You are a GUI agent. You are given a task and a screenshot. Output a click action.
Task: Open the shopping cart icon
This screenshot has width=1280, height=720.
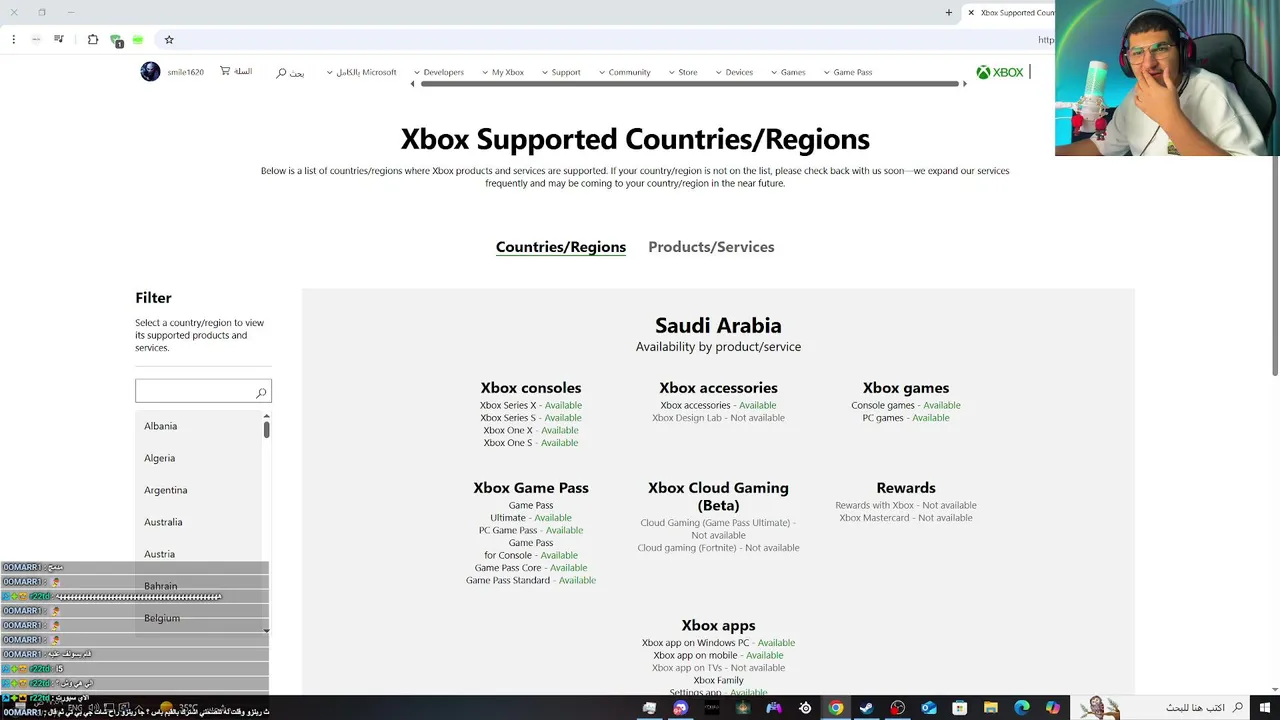click(225, 71)
